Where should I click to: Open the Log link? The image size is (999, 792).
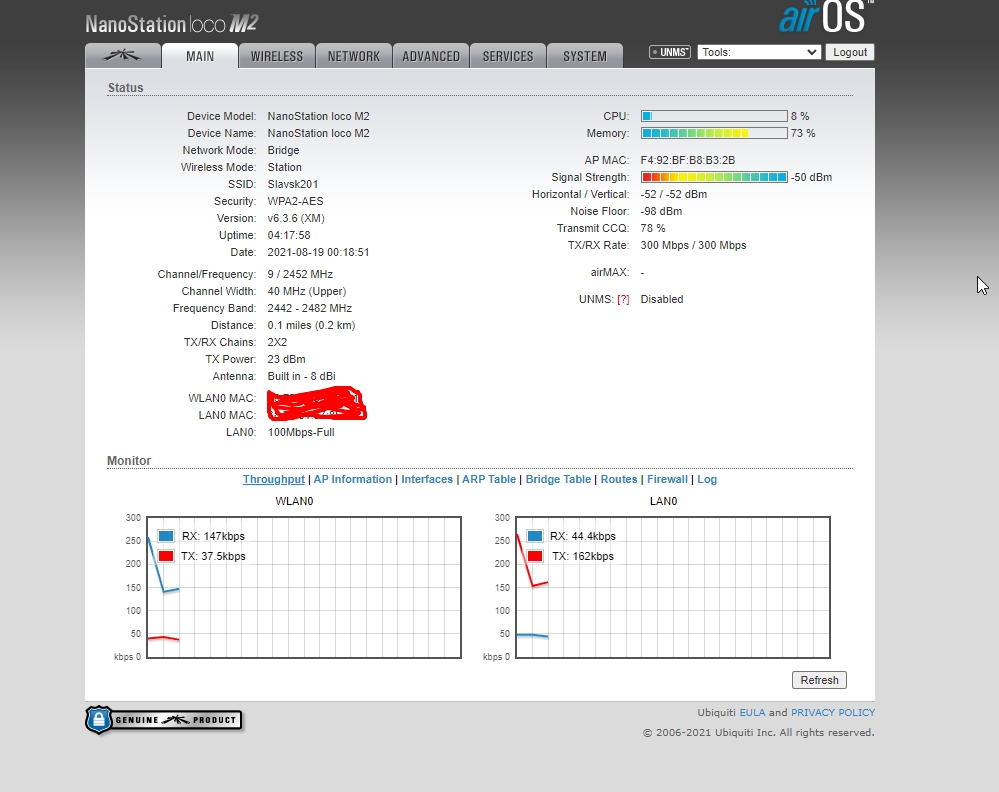(x=707, y=479)
